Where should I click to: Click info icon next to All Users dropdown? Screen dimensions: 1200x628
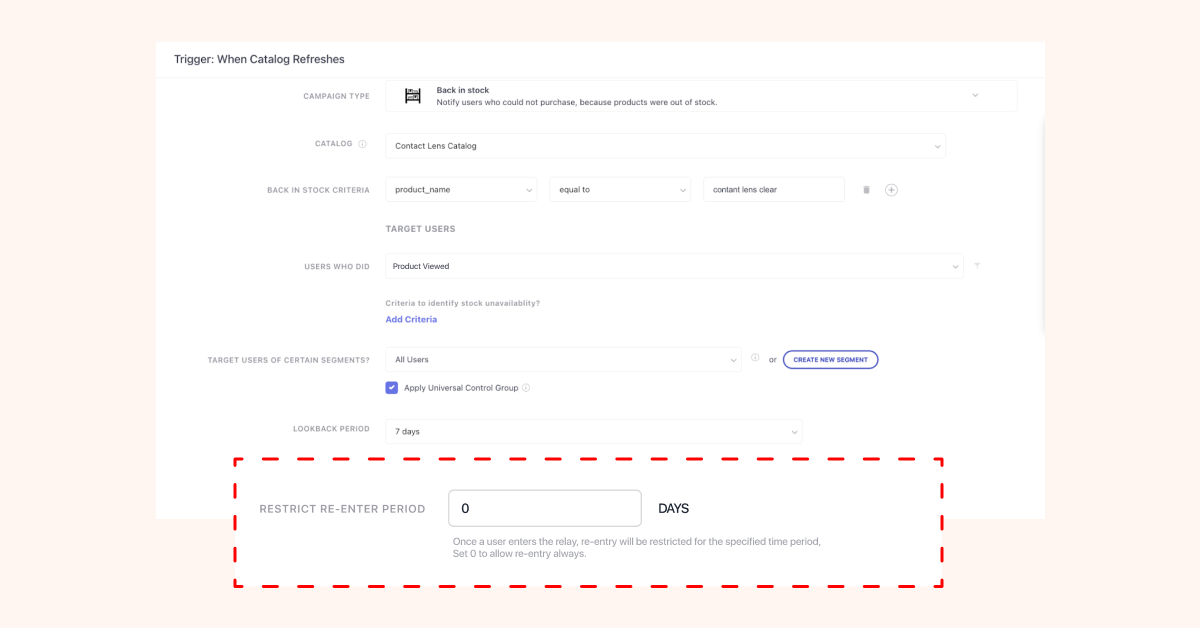(755, 359)
